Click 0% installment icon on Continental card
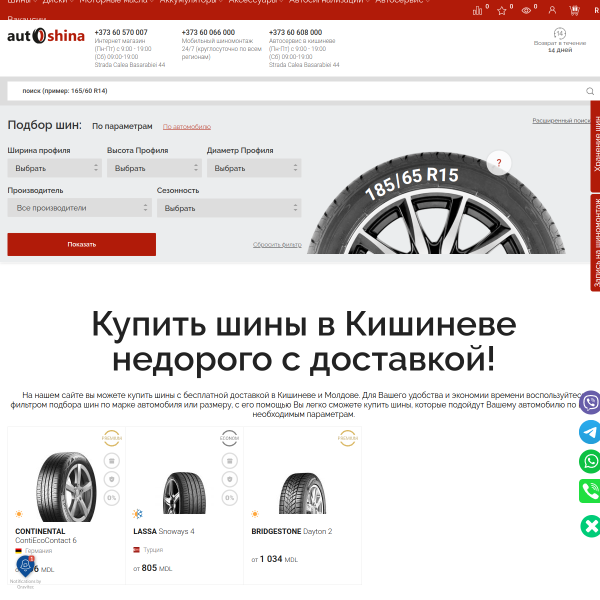This screenshot has height=600, width=600. 112,497
